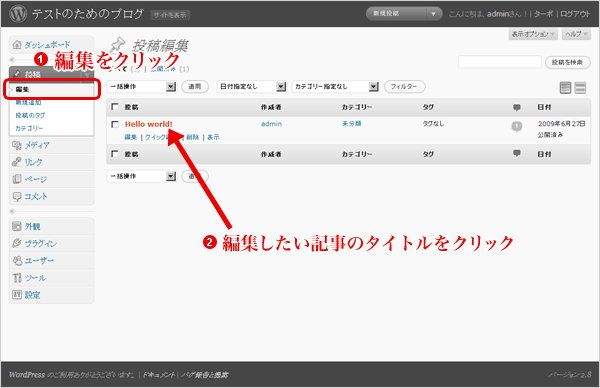
Task: Open the 日付指定なし dropdown
Action: point(252,86)
